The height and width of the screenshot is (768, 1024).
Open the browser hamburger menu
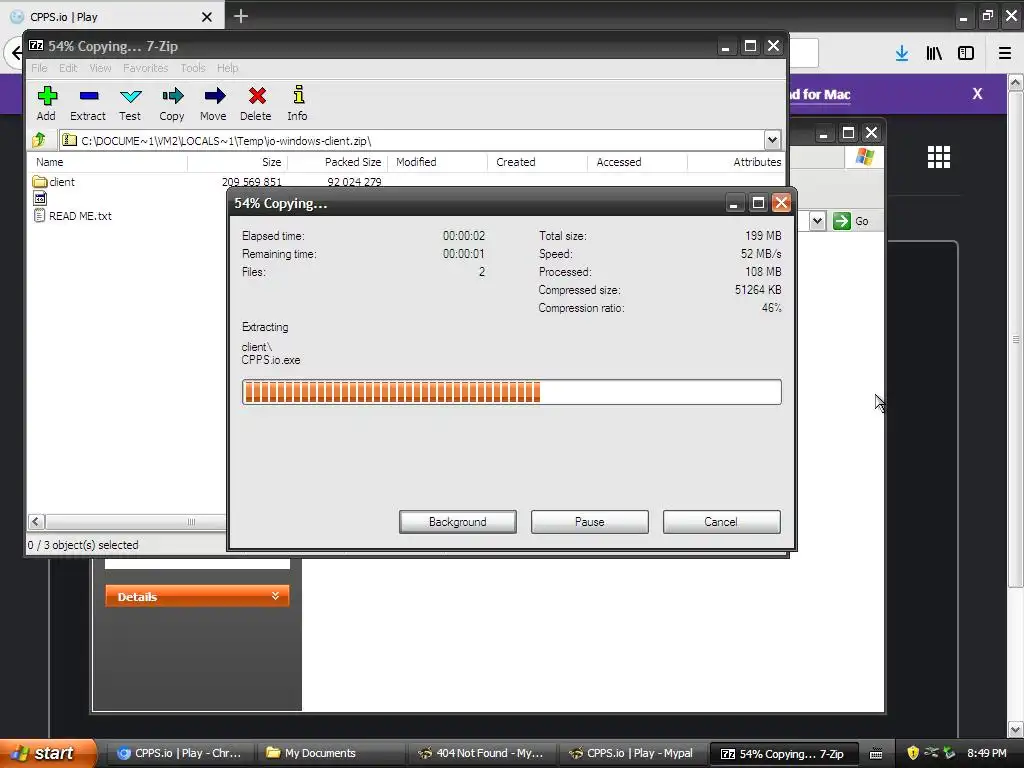pos(1005,54)
